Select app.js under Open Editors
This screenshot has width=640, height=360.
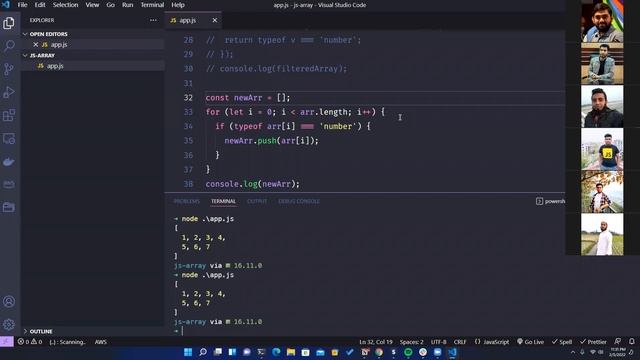click(x=93, y=44)
